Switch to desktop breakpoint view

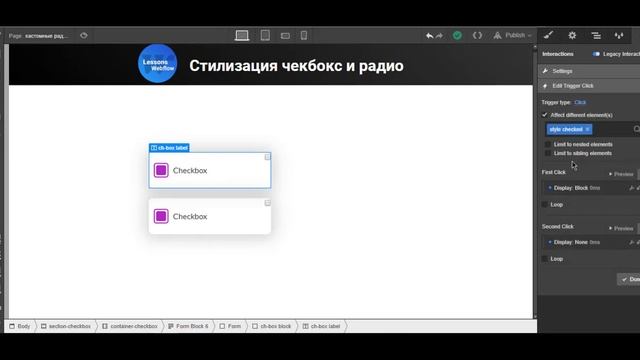pyautogui.click(x=242, y=36)
